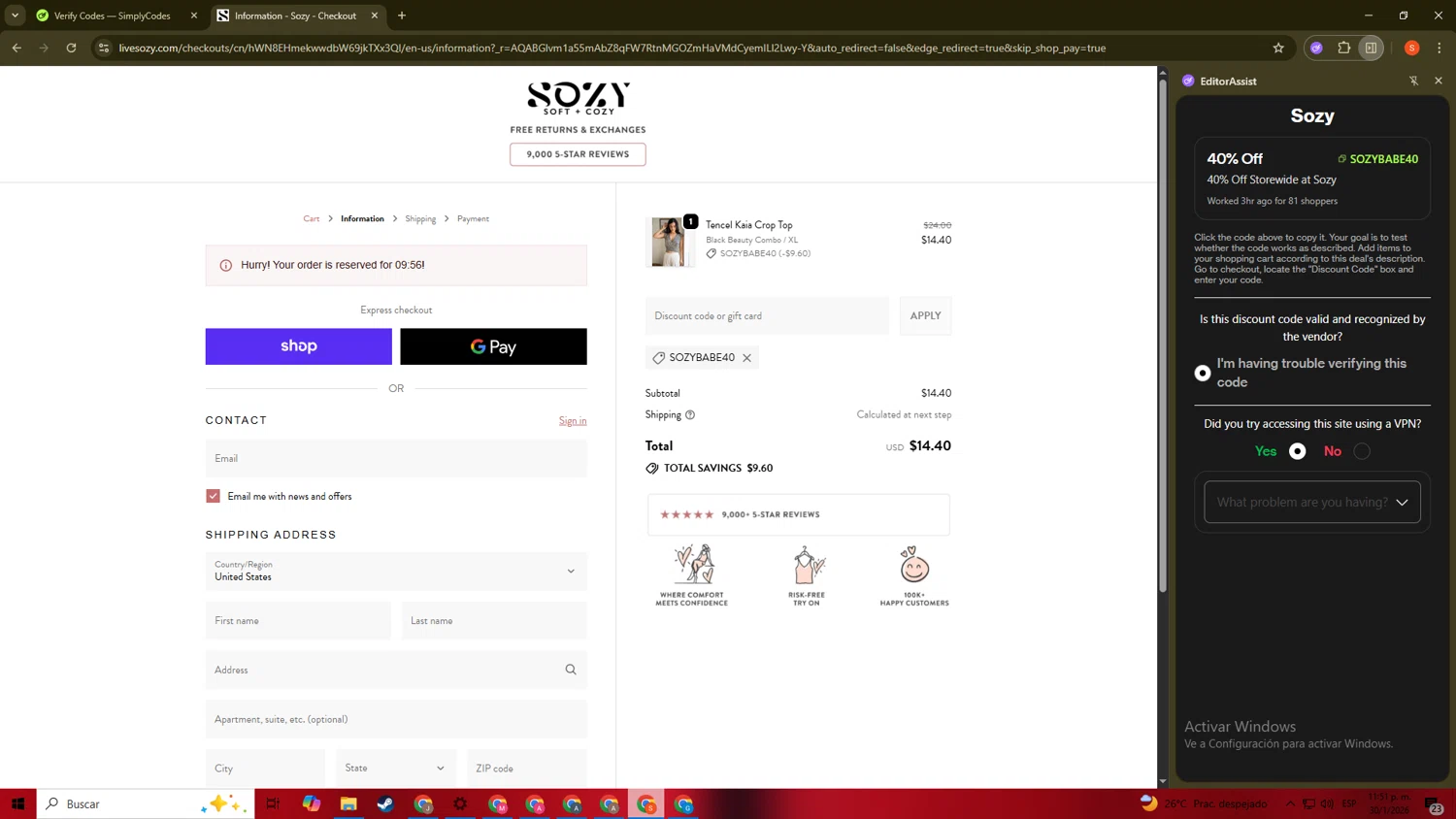Go to Cart breadcrumb

click(x=311, y=218)
